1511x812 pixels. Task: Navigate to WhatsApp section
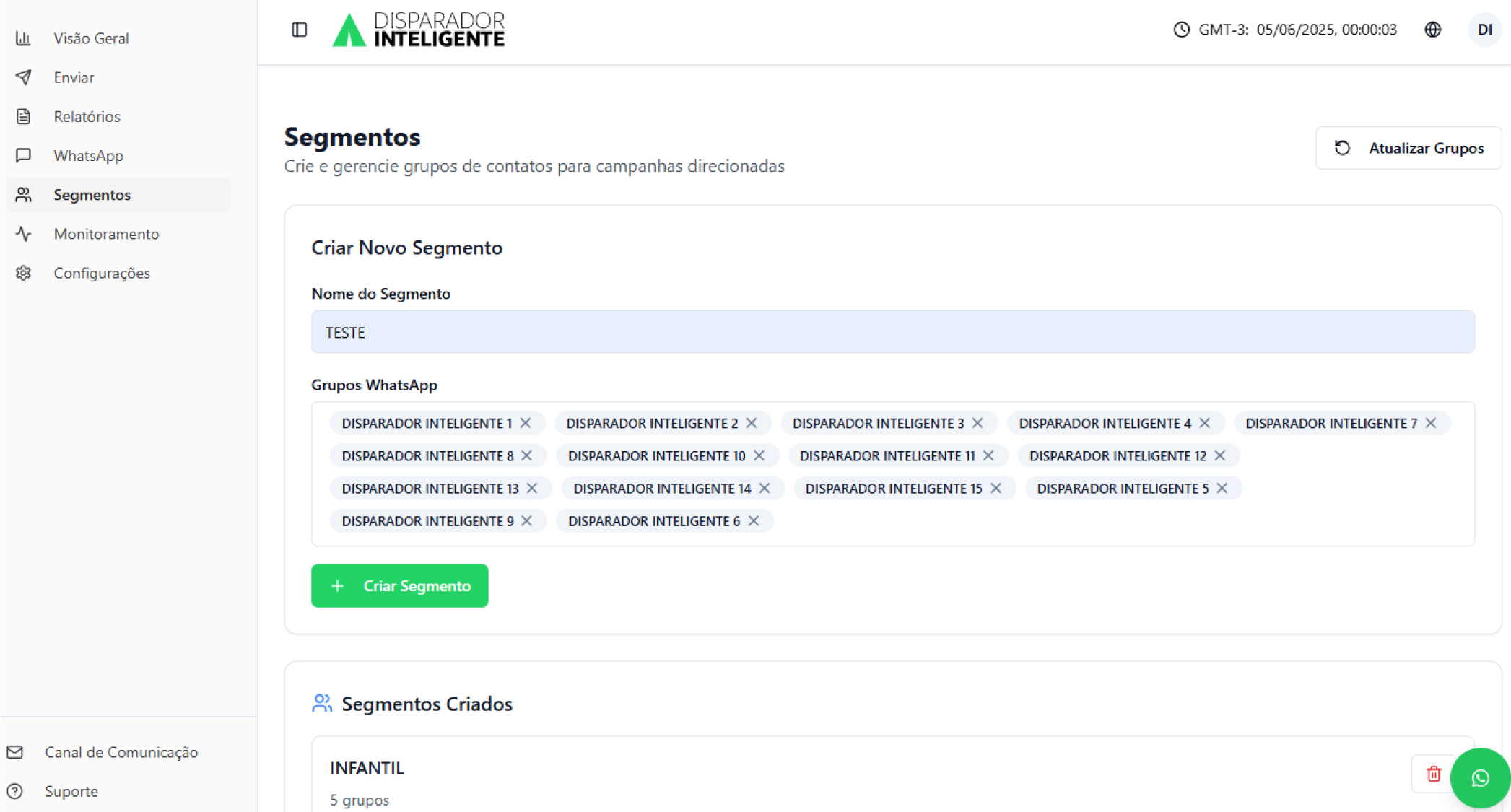click(118, 155)
